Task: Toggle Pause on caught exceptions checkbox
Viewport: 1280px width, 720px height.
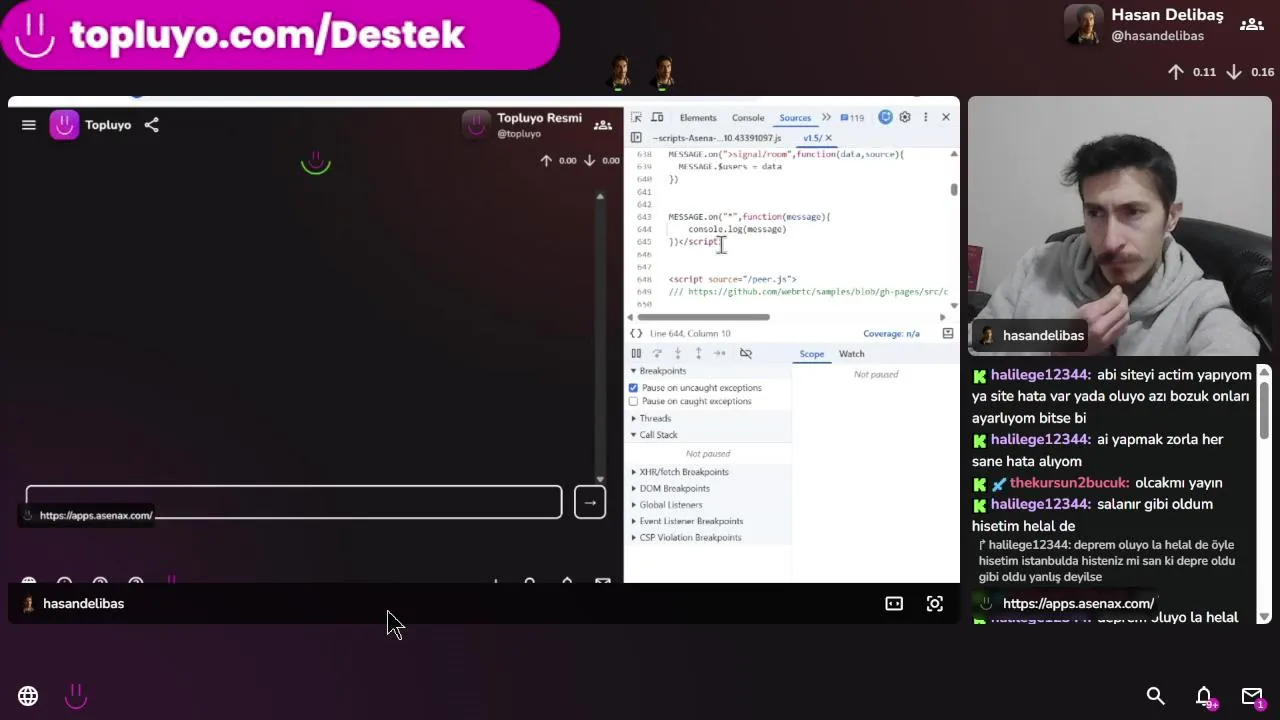Action: click(x=633, y=401)
